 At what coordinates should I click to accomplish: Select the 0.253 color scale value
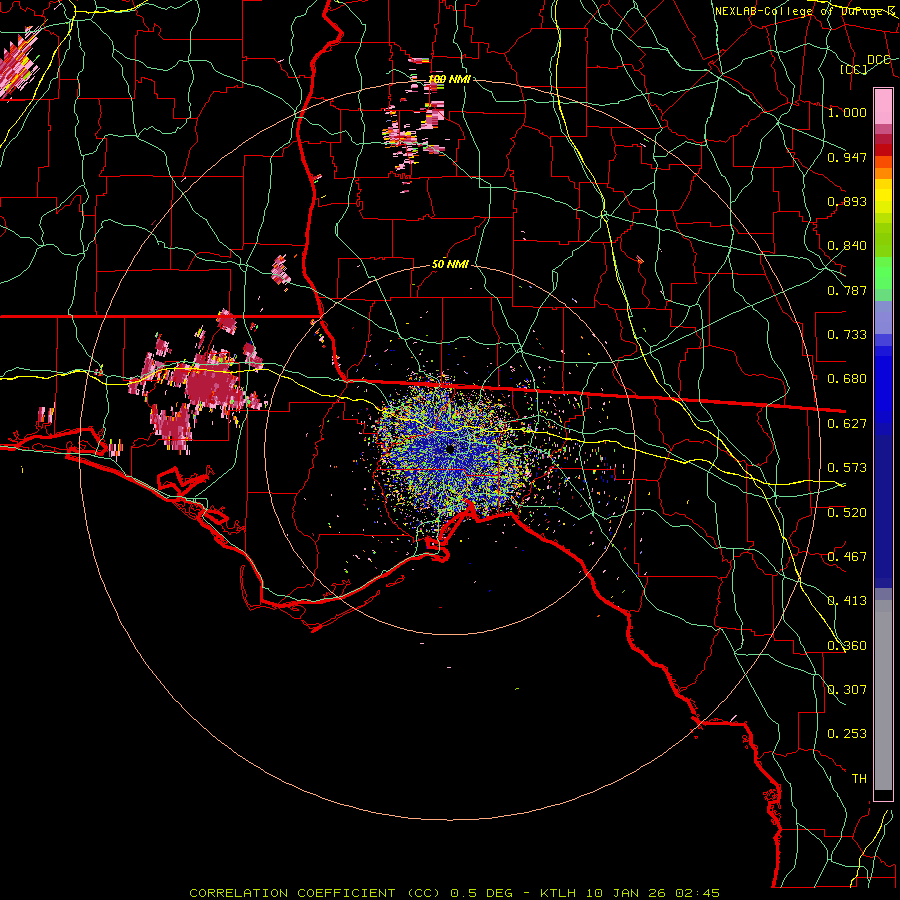pyautogui.click(x=847, y=734)
